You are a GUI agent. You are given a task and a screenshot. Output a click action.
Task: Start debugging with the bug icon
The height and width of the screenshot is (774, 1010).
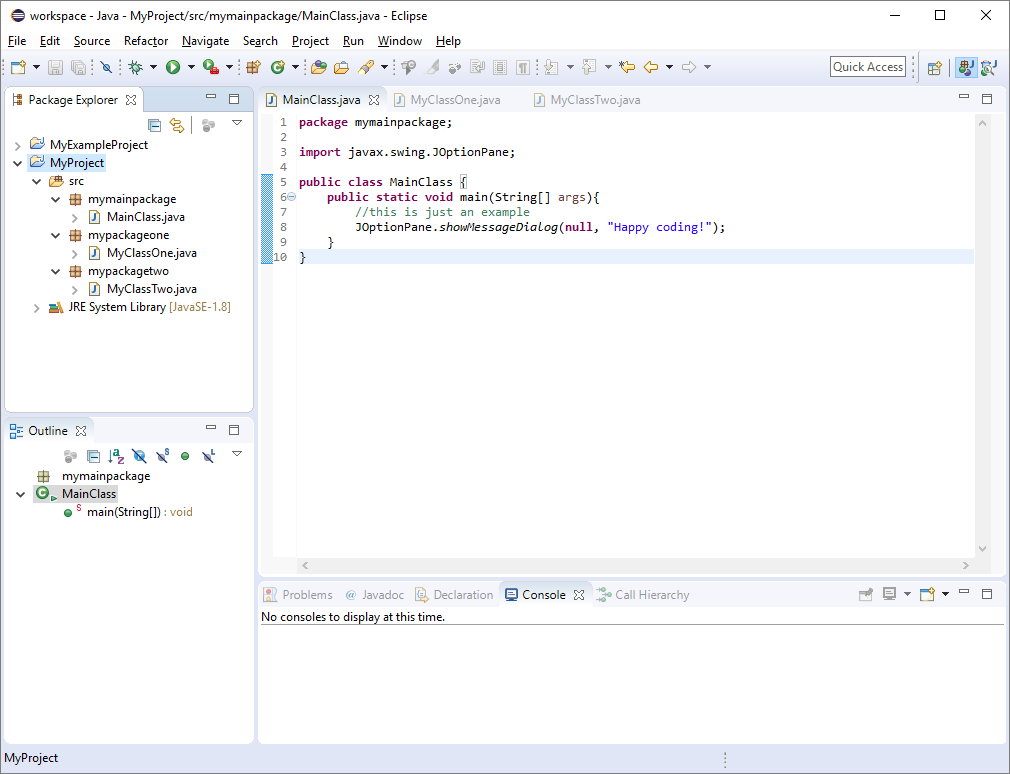[135, 67]
